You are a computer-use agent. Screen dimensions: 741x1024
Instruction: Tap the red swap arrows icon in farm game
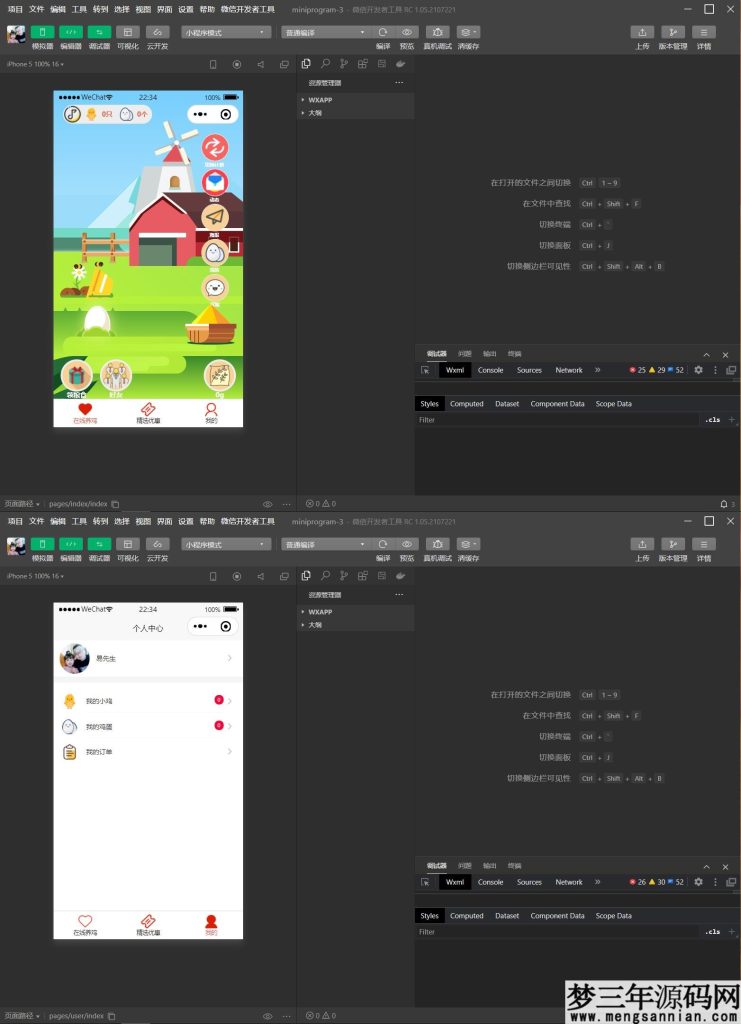tap(215, 148)
